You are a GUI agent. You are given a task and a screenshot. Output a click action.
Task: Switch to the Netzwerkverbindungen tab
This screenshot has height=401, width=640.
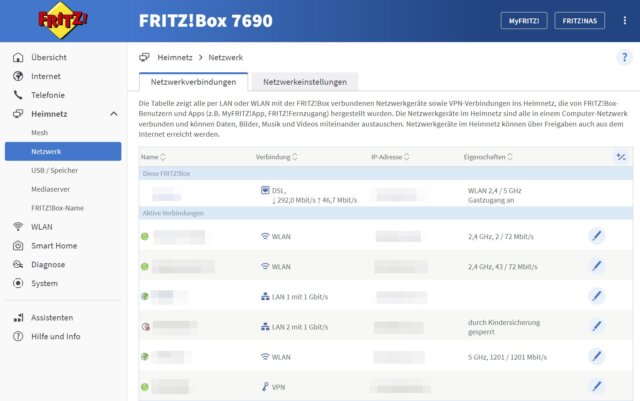193,82
